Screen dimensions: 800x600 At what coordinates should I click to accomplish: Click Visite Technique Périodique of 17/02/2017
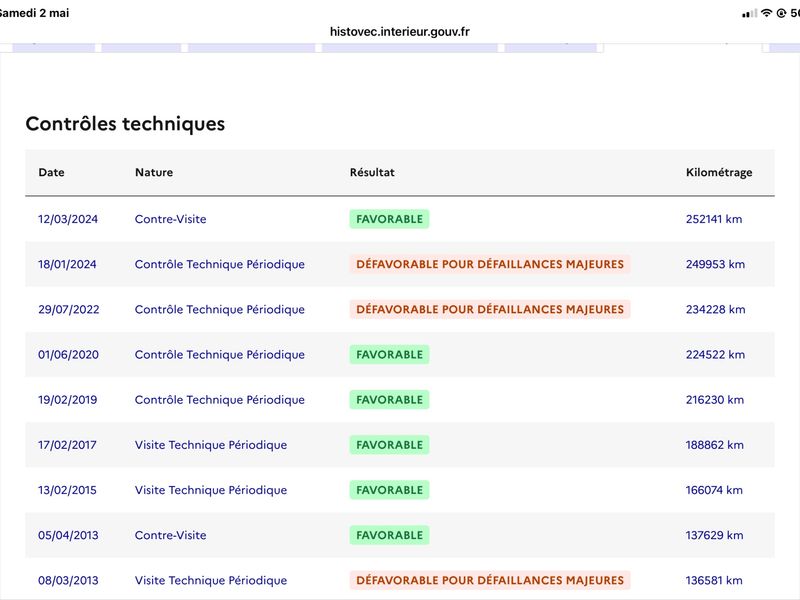211,445
